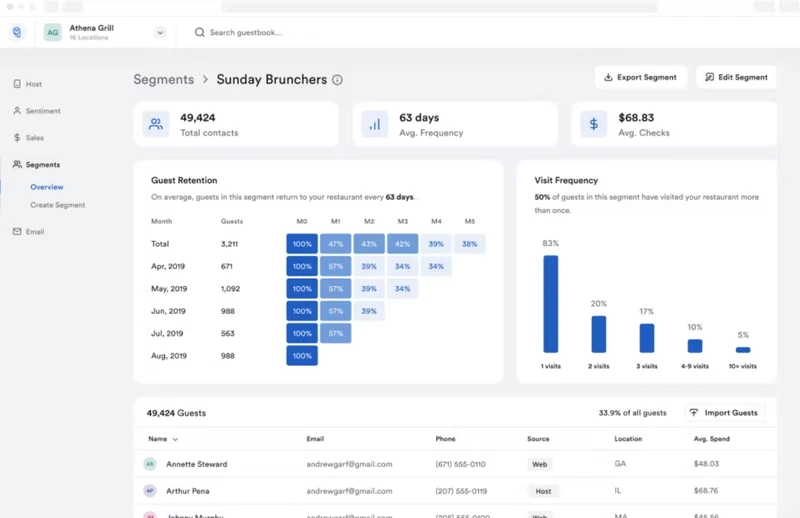This screenshot has height=518, width=800.
Task: Click Aug, 2019 M0 100% cell
Action: coord(302,356)
